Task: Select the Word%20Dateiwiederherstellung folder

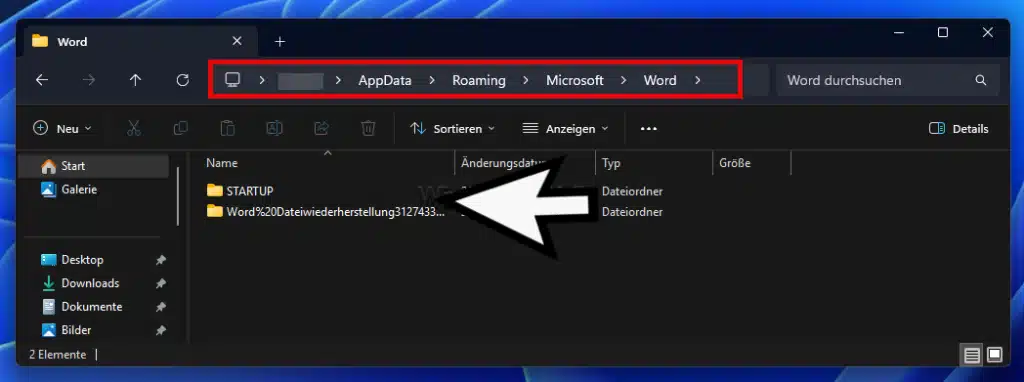Action: (336, 212)
